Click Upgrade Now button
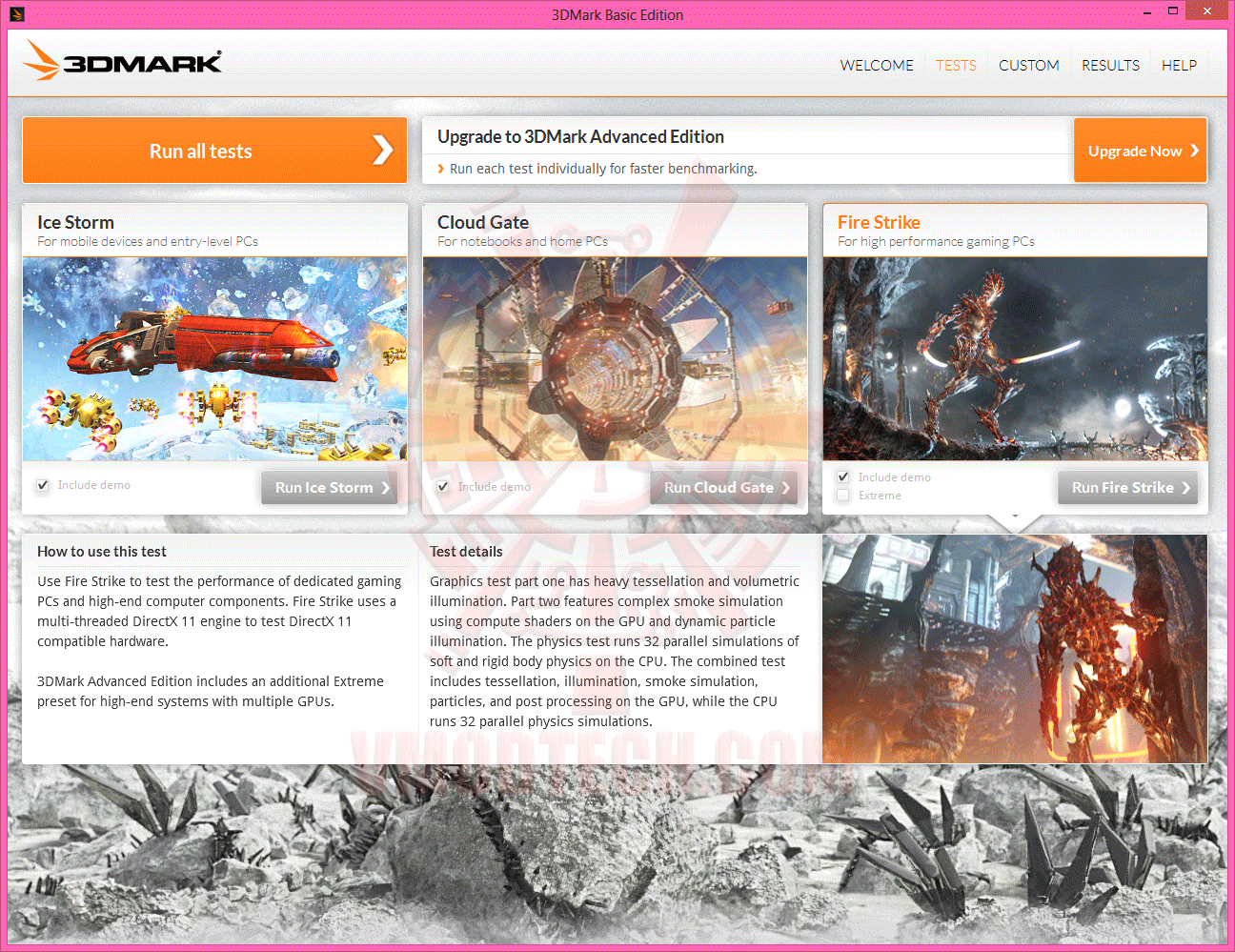Viewport: 1235px width, 952px height. 1141,151
